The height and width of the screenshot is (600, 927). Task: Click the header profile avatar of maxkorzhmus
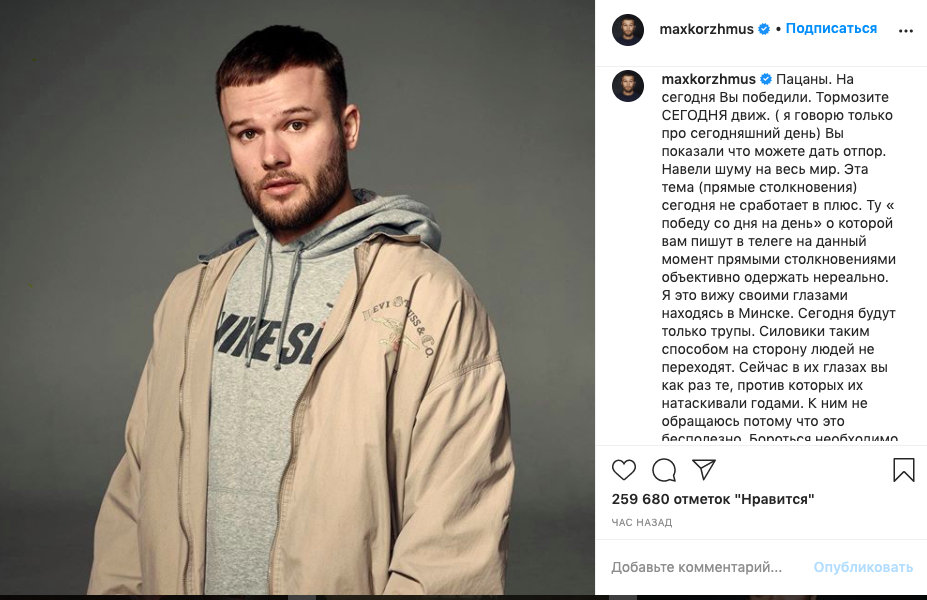[628, 30]
